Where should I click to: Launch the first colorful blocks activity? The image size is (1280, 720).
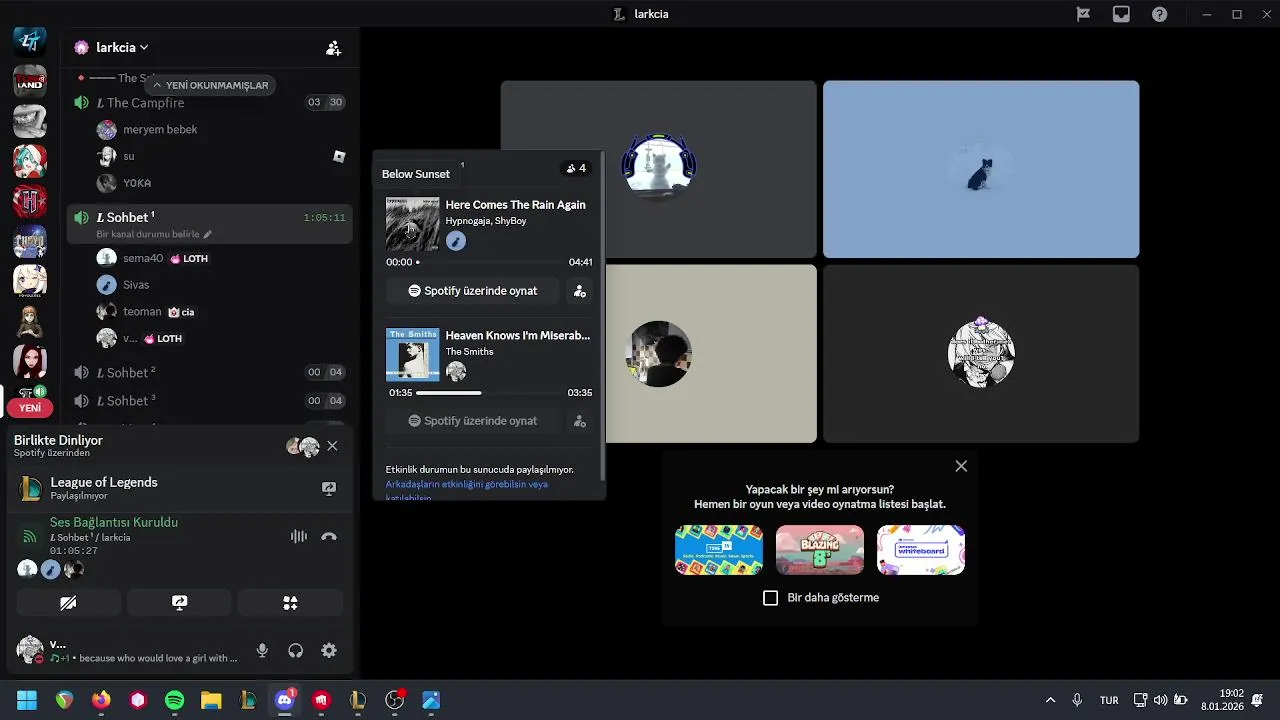click(719, 549)
